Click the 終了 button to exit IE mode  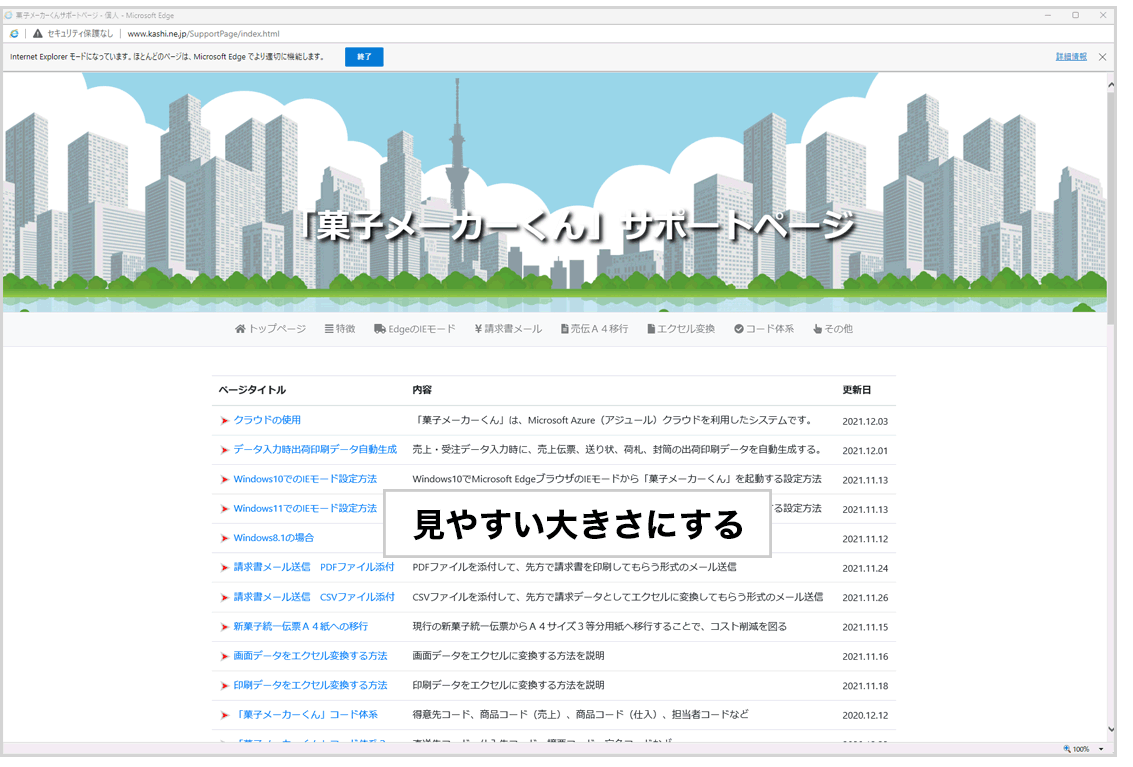[364, 57]
